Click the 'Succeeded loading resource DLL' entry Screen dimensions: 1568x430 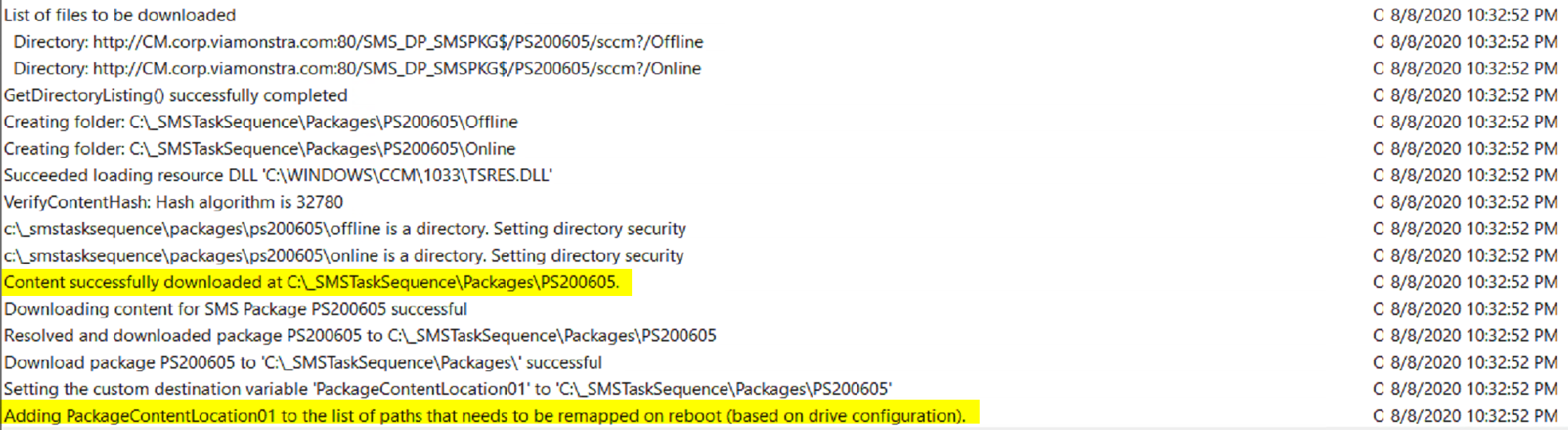277,176
